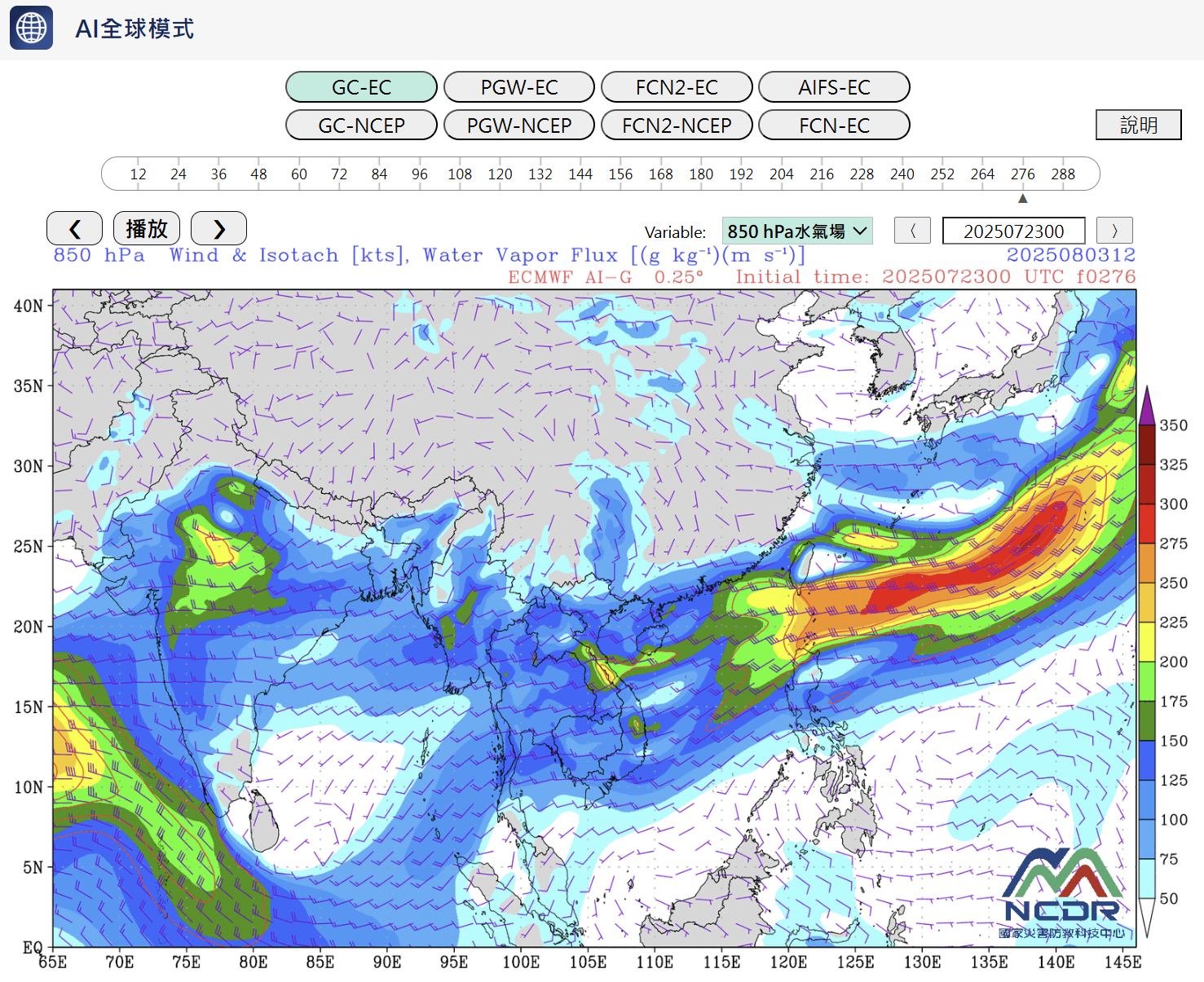The width and height of the screenshot is (1204, 982).
Task: Select forecast hour 12 on timeline
Action: (x=139, y=174)
